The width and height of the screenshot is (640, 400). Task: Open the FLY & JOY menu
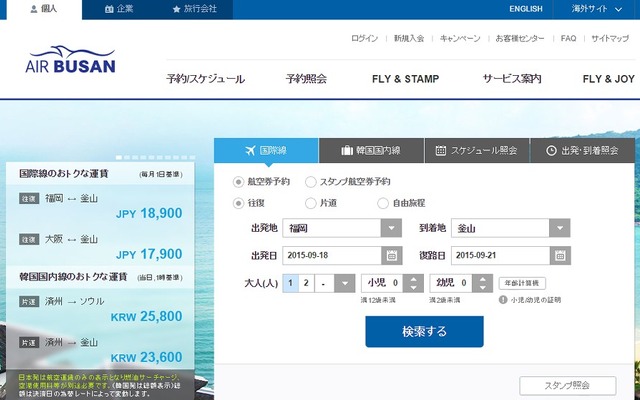609,79
